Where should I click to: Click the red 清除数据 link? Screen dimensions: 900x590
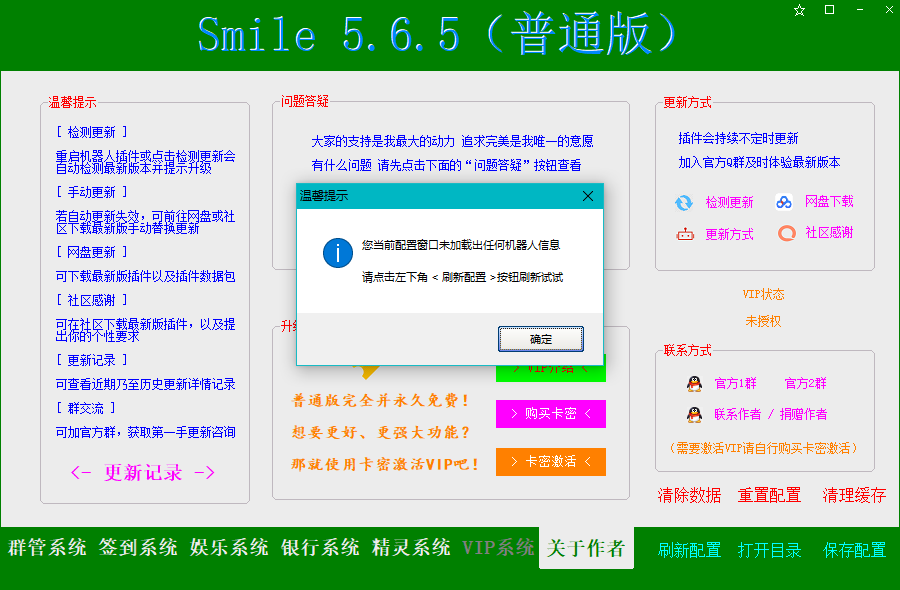[x=689, y=495]
